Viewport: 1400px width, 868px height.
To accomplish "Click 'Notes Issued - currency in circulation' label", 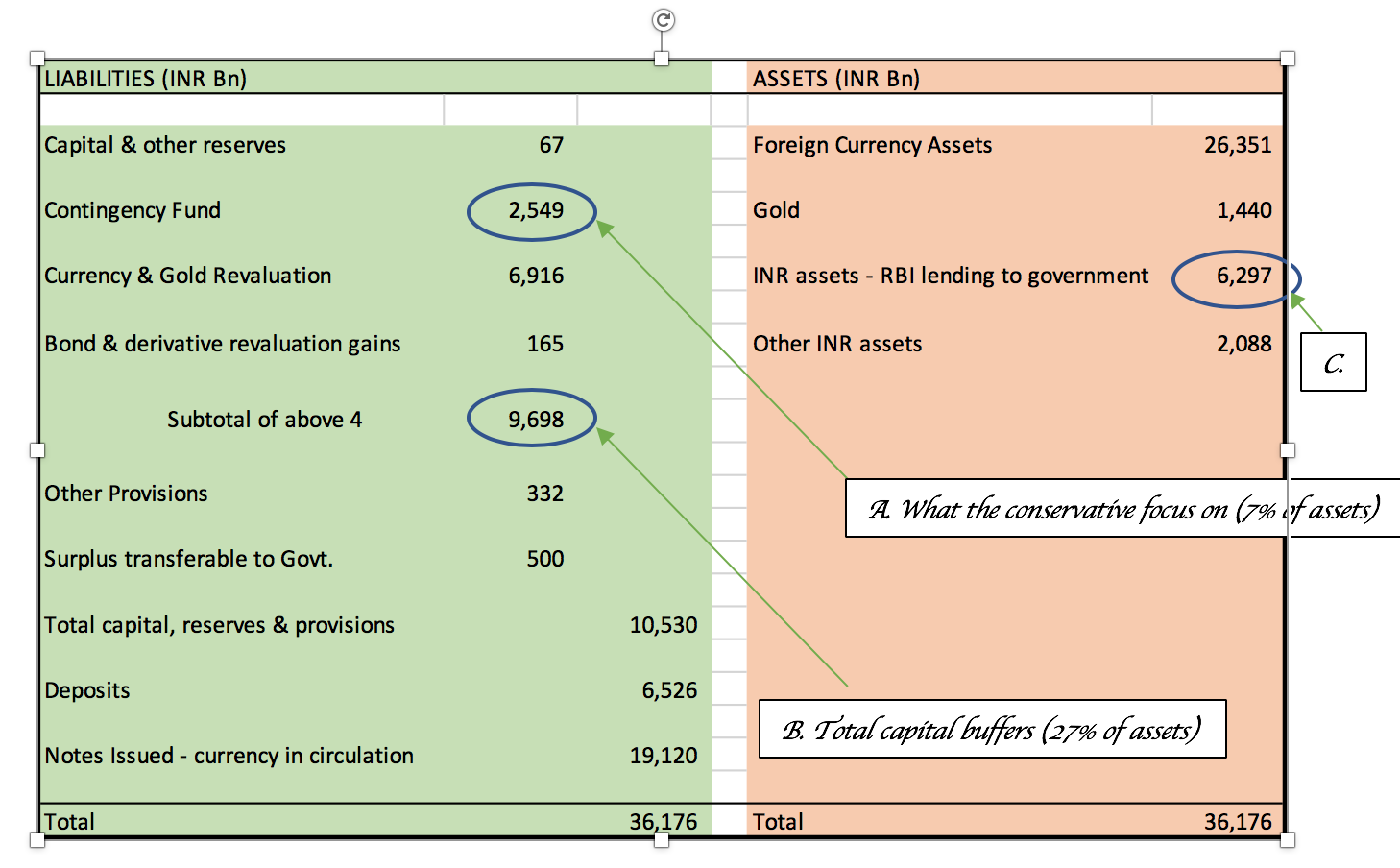I will point(229,756).
